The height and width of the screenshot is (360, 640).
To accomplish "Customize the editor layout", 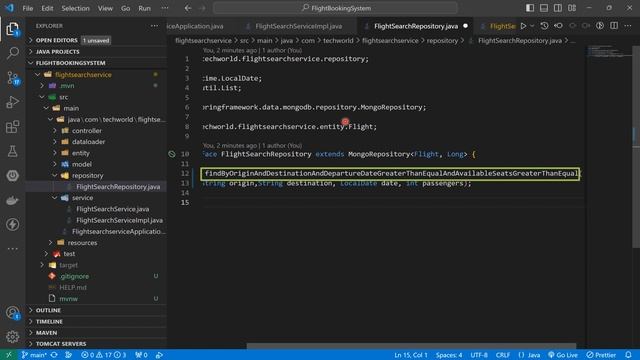I will point(572,8).
